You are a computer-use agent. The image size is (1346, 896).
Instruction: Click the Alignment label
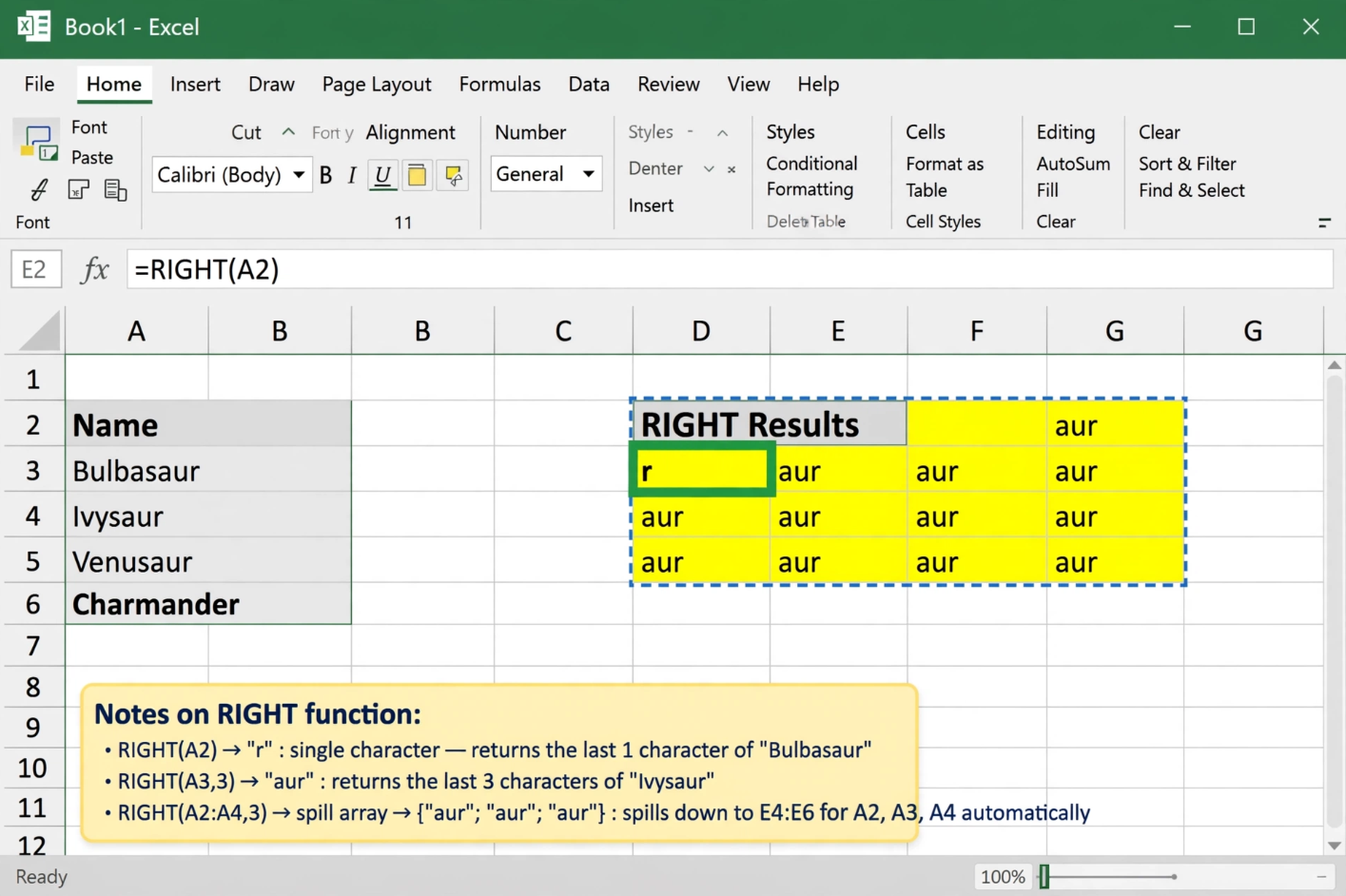tap(410, 132)
